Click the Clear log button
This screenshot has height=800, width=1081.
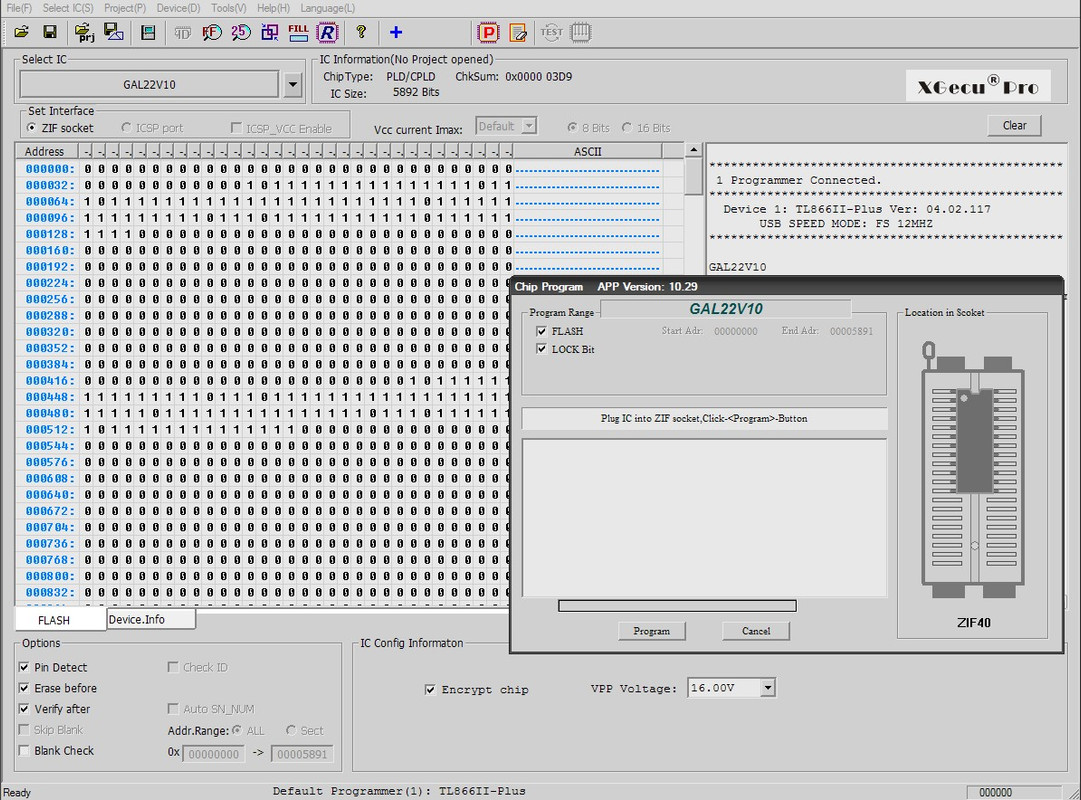(x=1014, y=126)
